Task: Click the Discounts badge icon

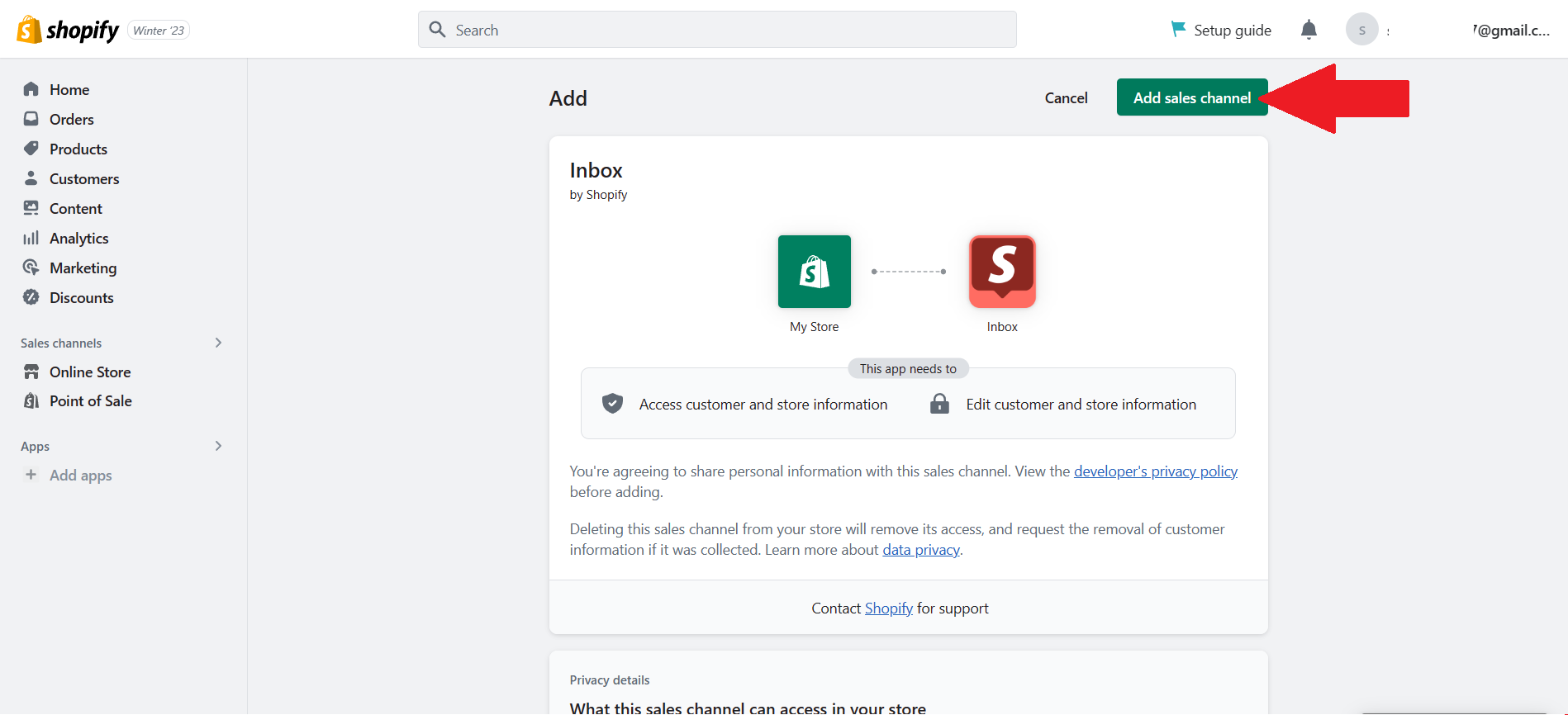Action: click(31, 297)
